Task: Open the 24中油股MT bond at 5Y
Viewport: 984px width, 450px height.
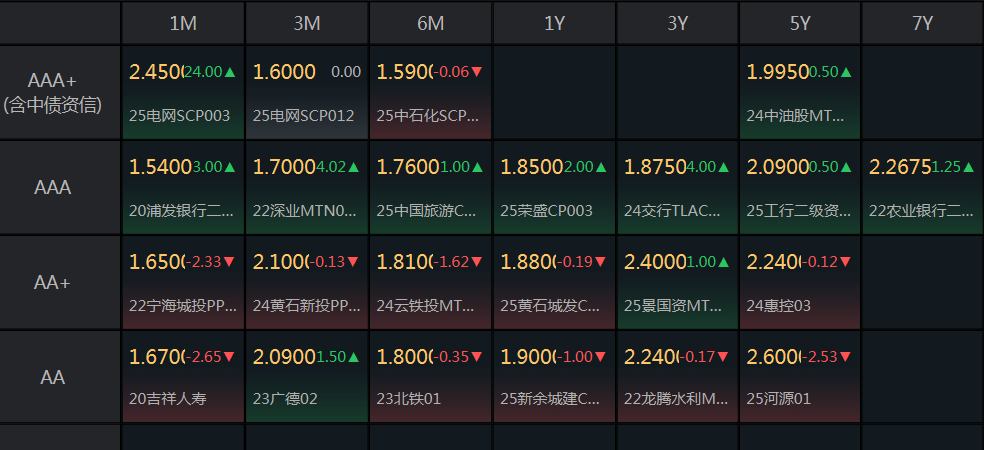Action: pyautogui.click(x=798, y=115)
